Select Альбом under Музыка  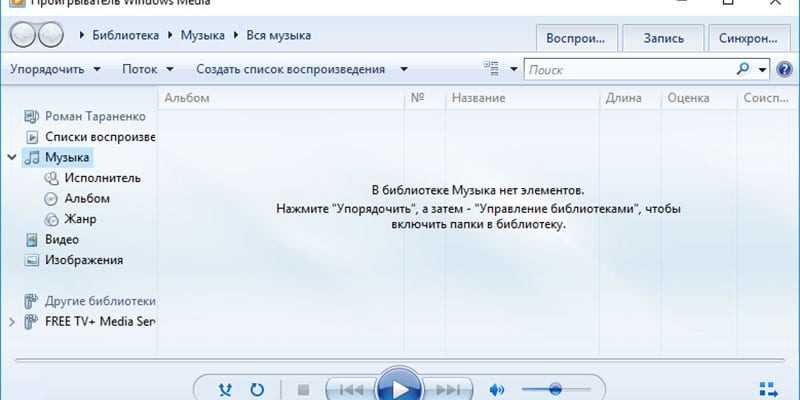[x=87, y=198]
